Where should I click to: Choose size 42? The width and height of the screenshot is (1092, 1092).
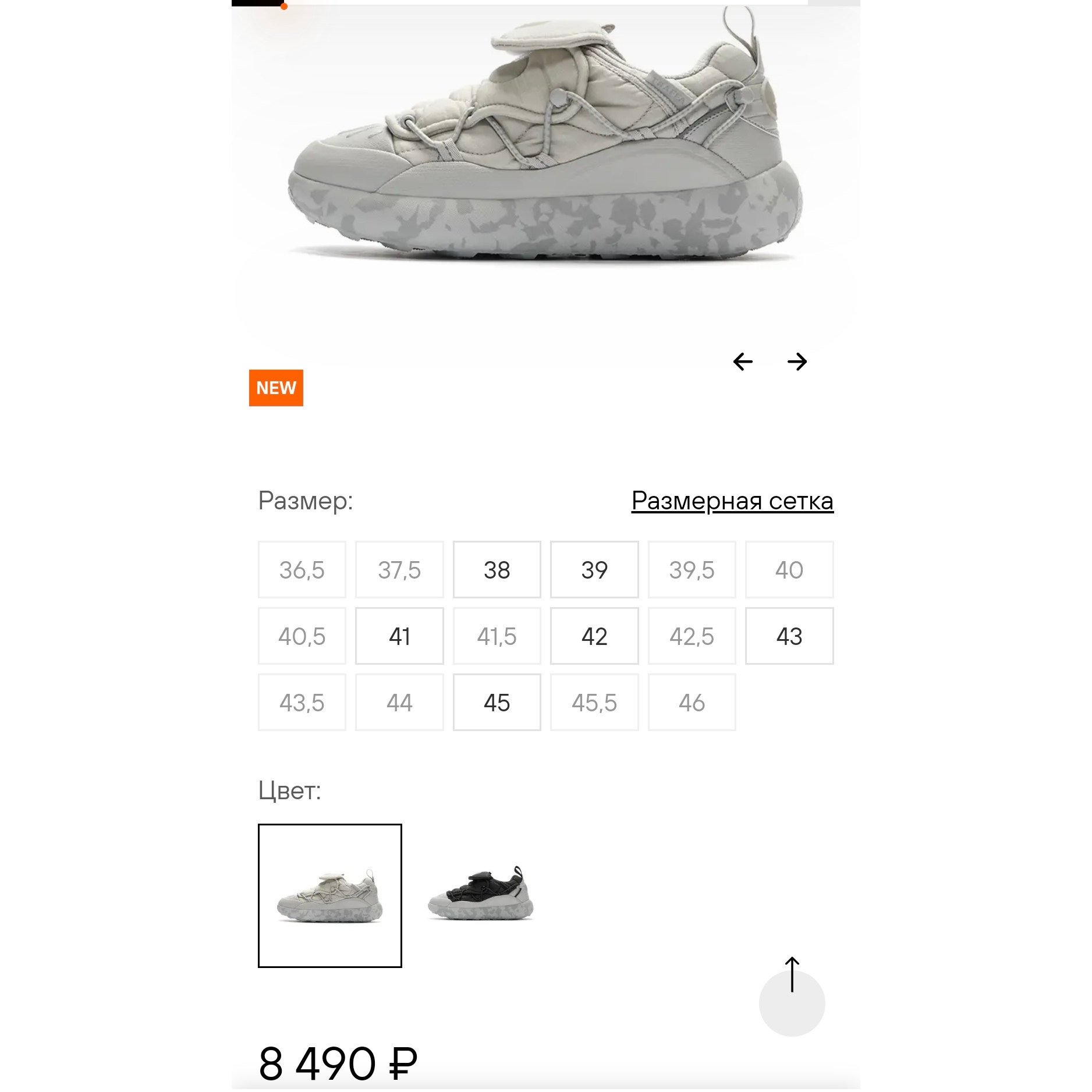[x=594, y=636]
